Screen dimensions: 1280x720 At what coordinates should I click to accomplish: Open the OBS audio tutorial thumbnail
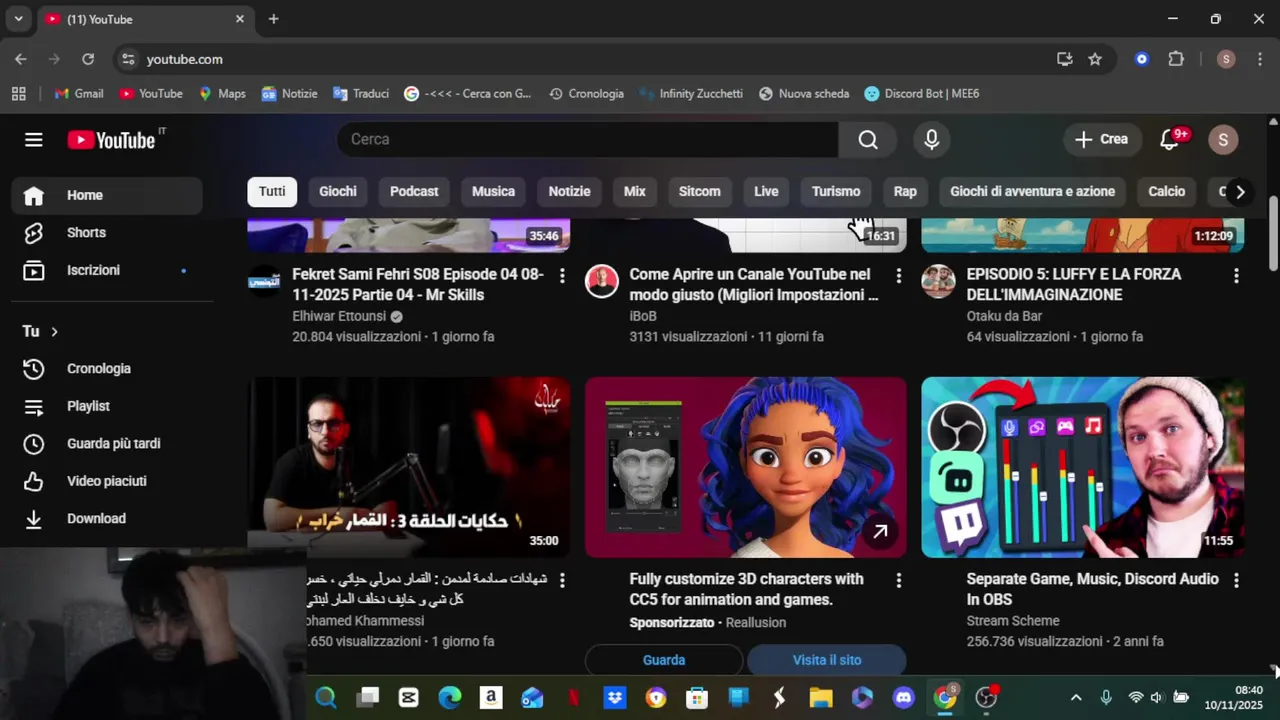tap(1083, 467)
